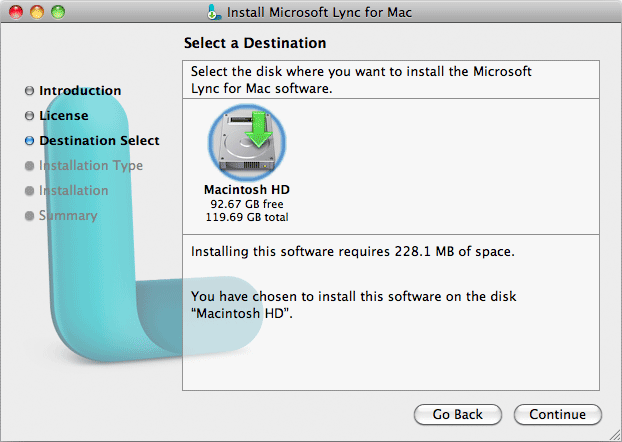Click the License step bullet
The width and height of the screenshot is (622, 442).
(29, 115)
